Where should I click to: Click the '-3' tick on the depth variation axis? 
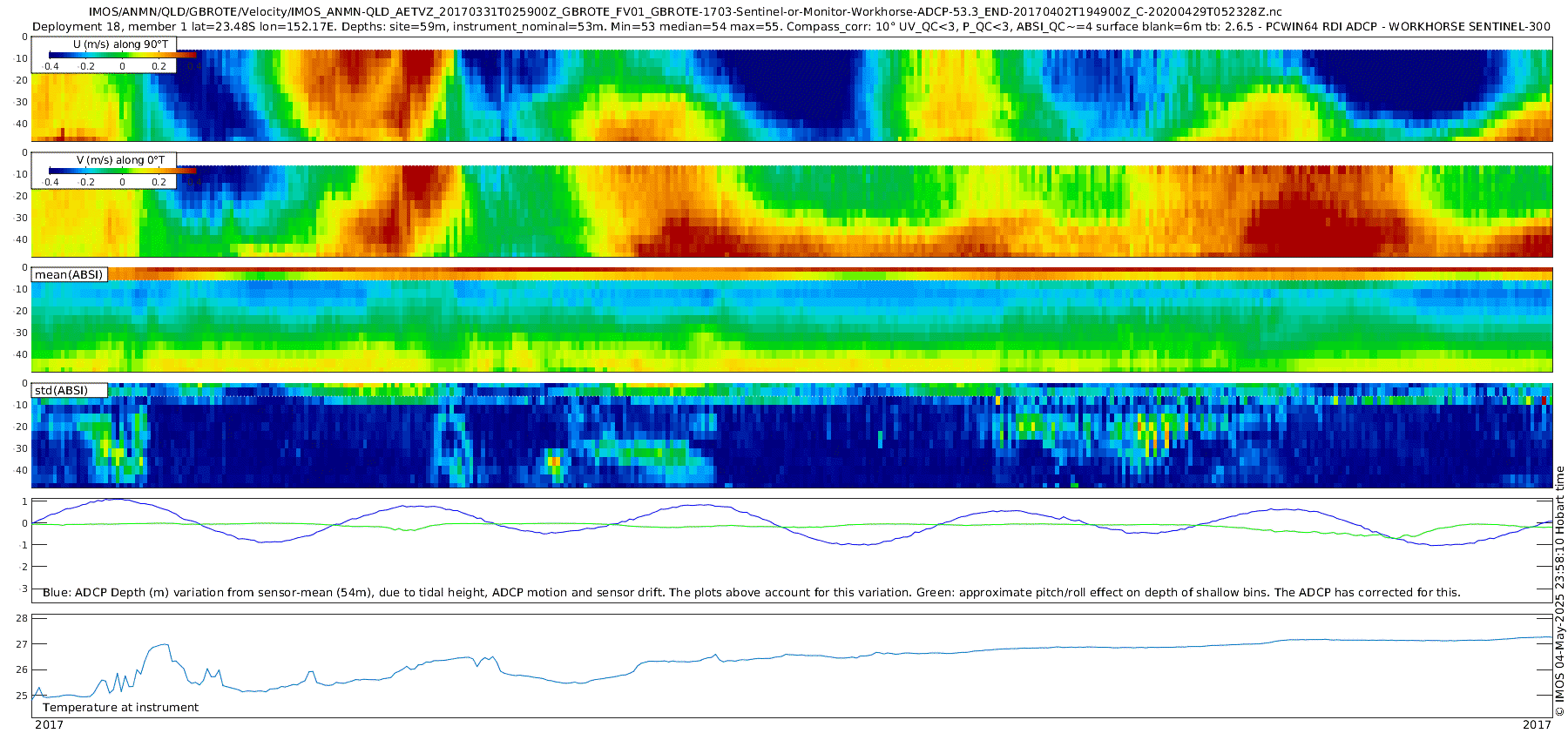[x=24, y=589]
